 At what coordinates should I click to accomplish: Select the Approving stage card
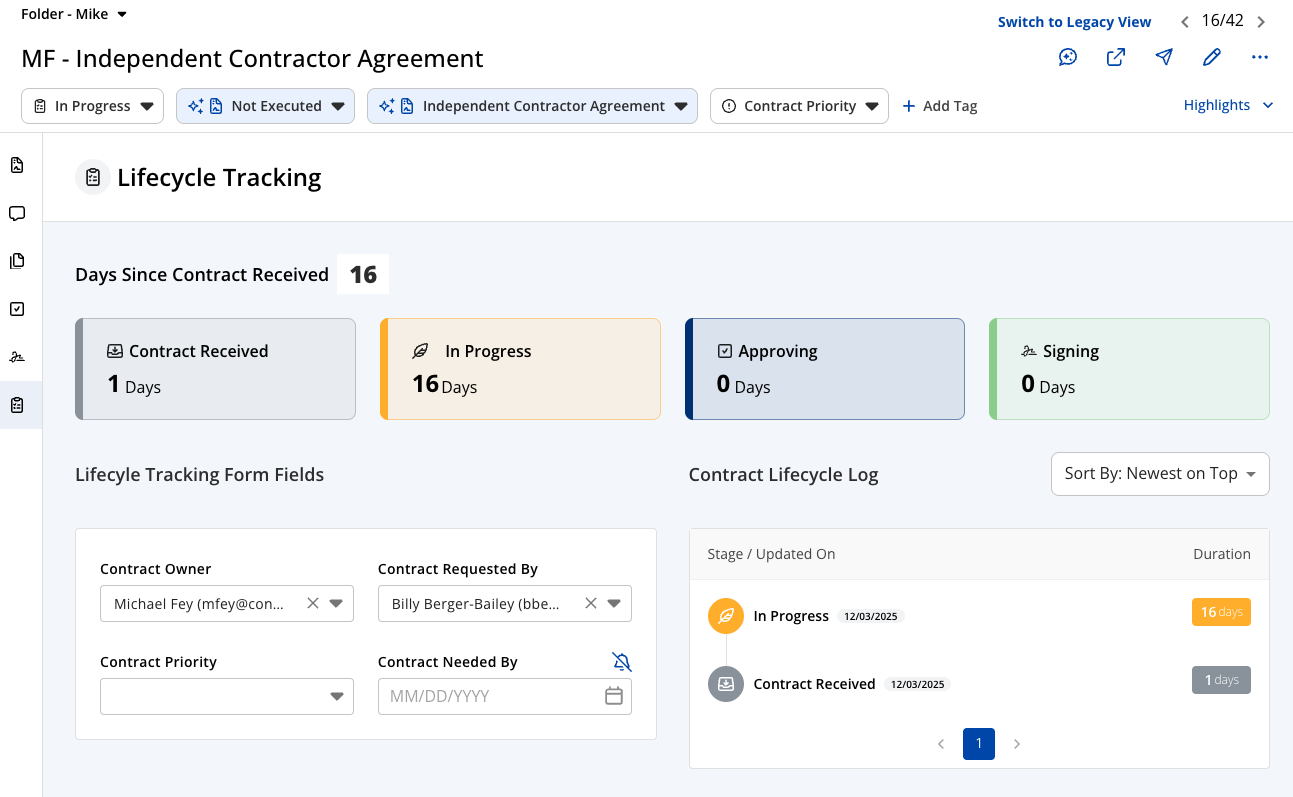point(825,369)
